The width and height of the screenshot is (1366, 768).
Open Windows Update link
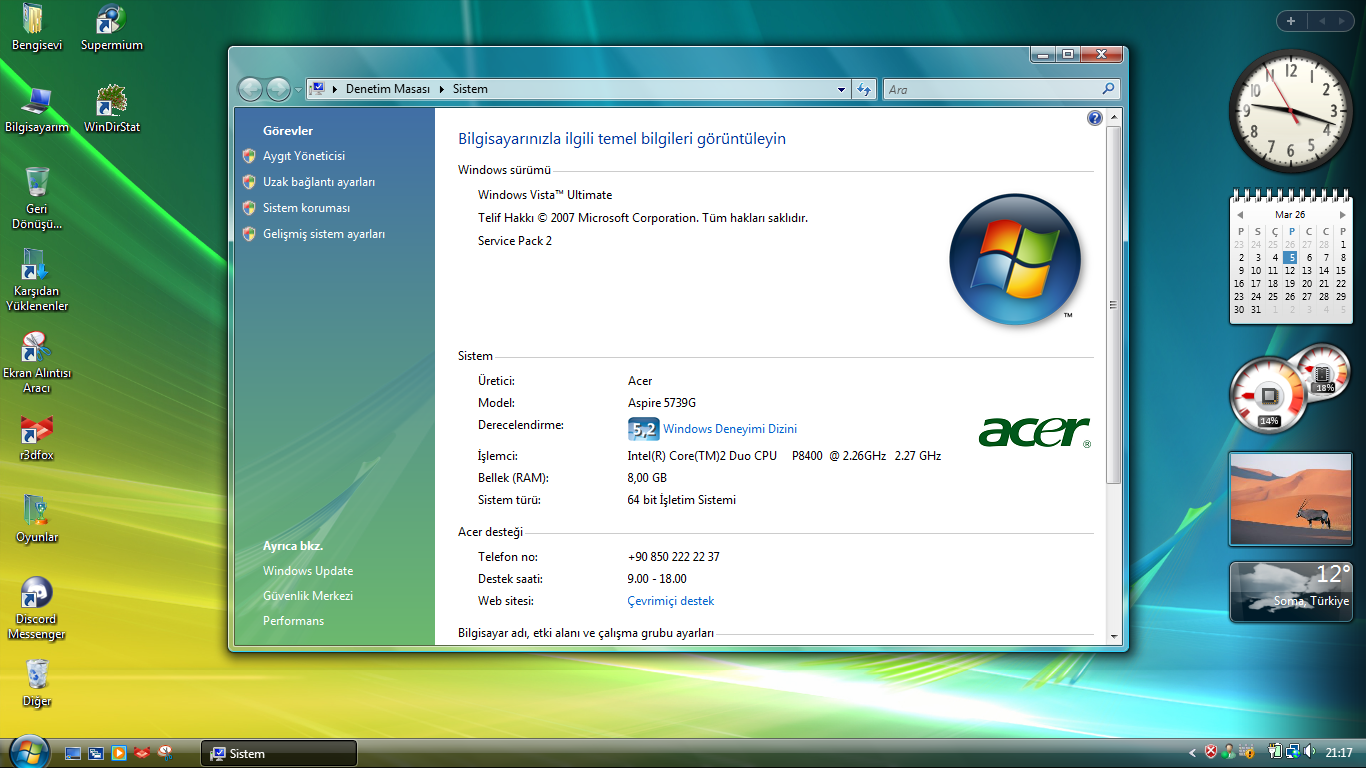(x=308, y=571)
